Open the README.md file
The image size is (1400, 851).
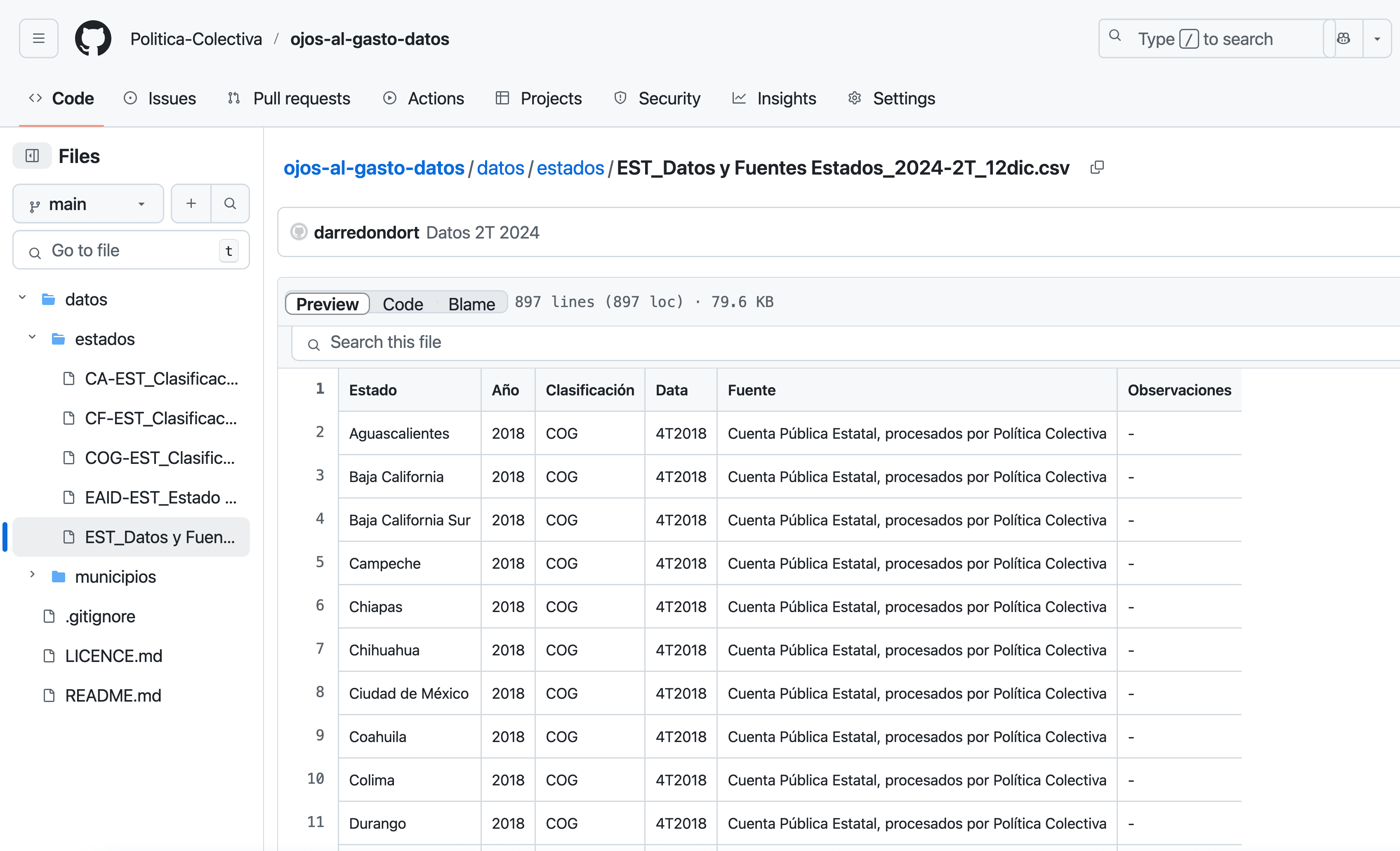113,695
